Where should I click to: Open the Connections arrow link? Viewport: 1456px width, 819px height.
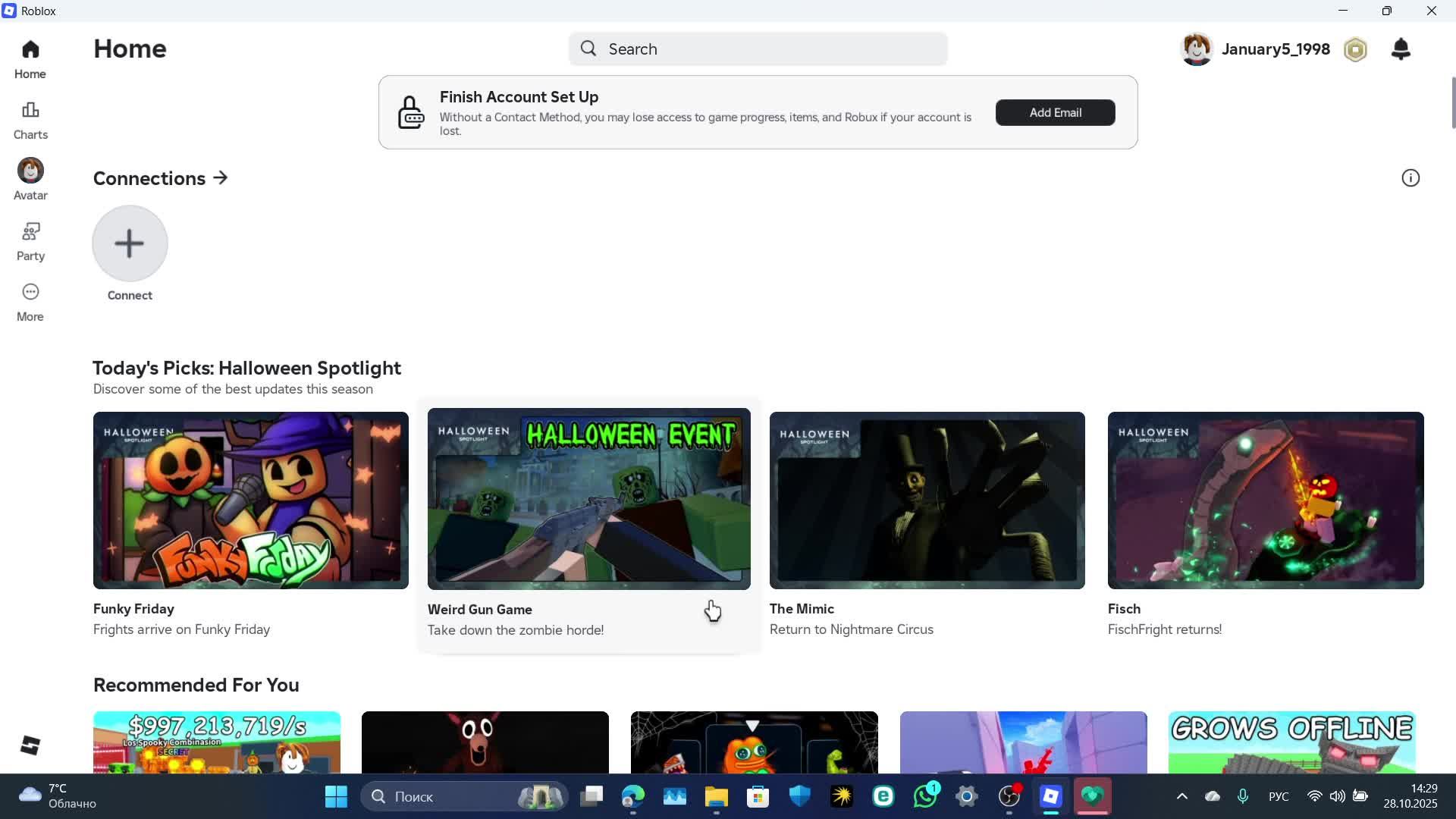point(221,178)
